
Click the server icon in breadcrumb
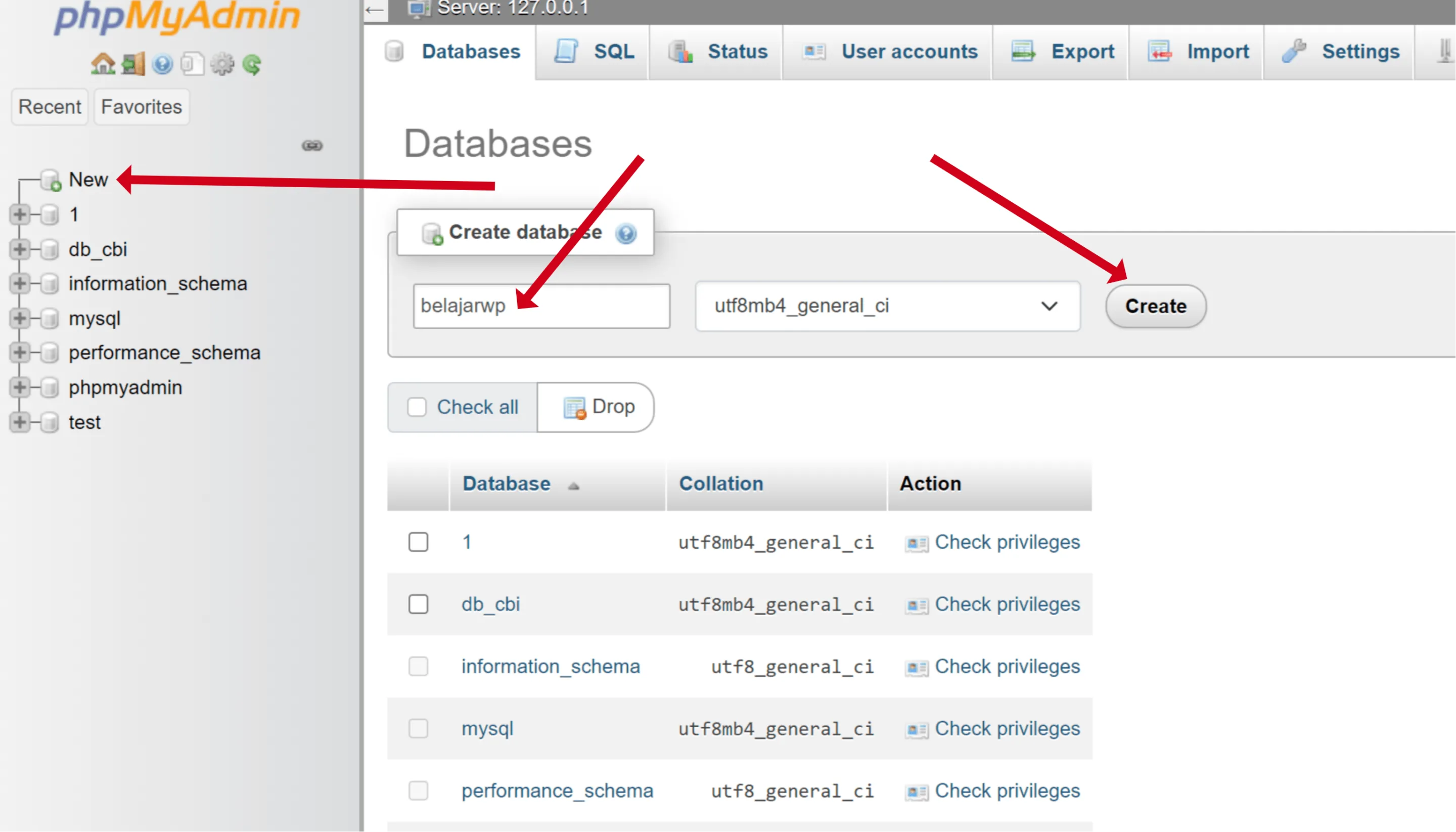pos(419,8)
